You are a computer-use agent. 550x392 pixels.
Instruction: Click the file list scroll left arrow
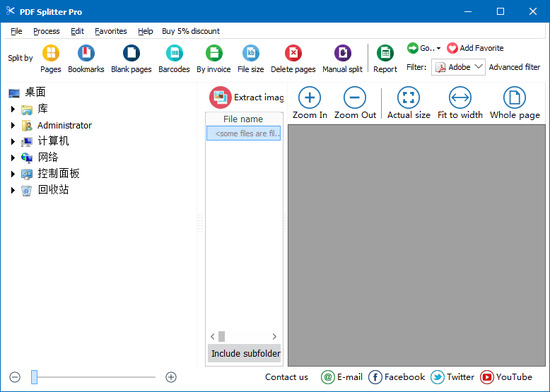point(213,337)
